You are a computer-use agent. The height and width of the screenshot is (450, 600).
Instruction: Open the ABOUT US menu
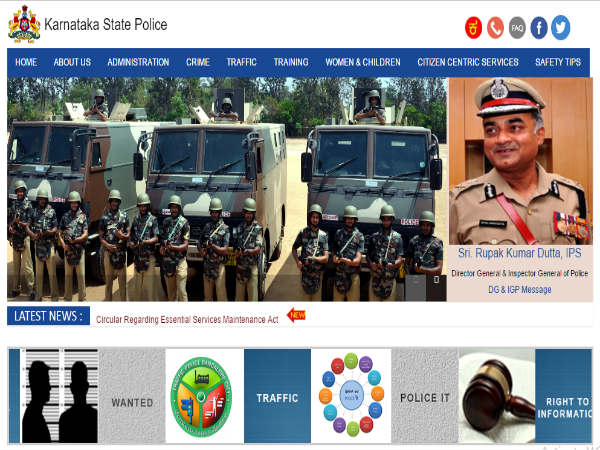point(72,62)
